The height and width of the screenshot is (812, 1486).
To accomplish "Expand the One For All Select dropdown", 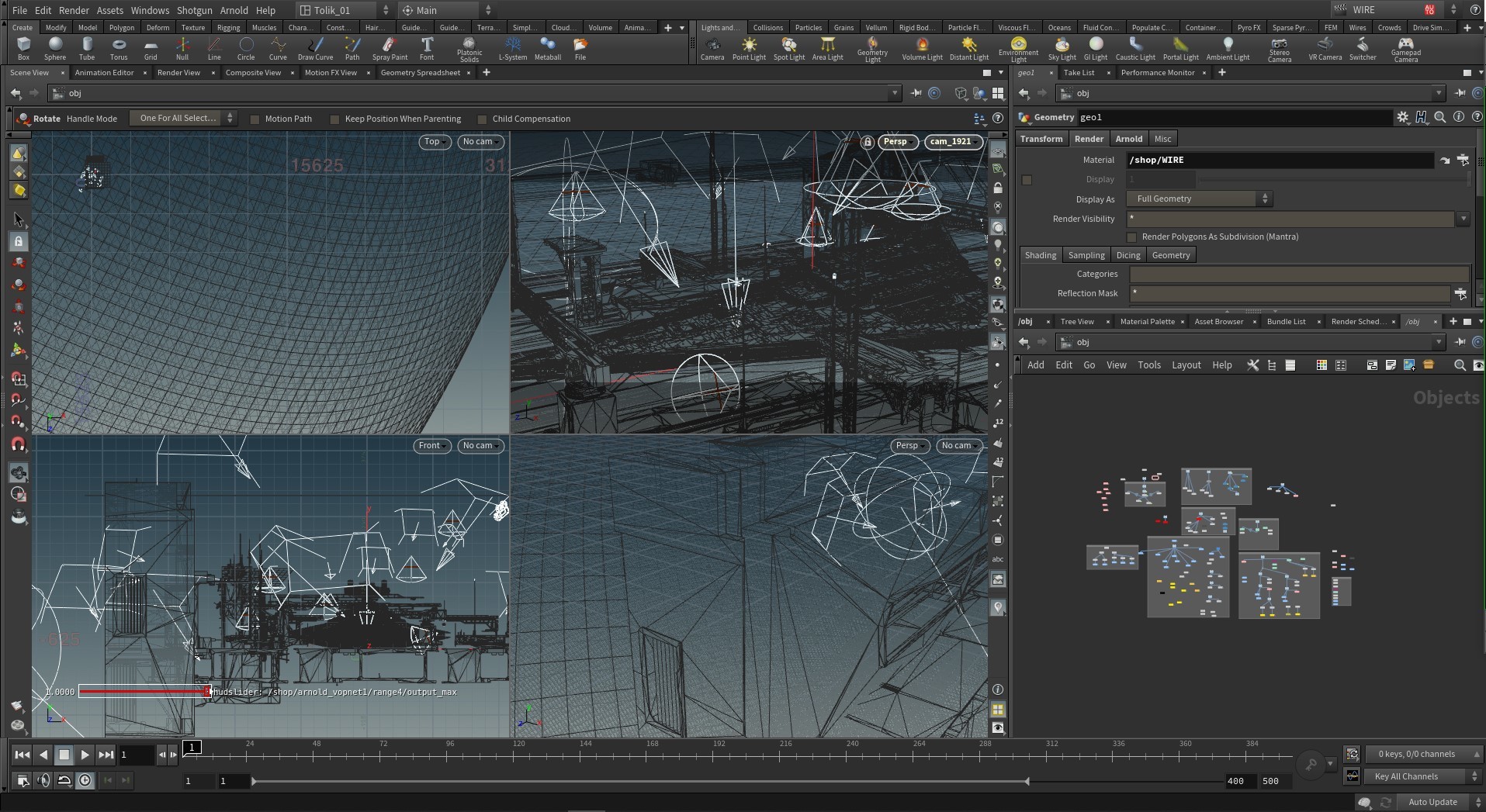I will (x=184, y=119).
